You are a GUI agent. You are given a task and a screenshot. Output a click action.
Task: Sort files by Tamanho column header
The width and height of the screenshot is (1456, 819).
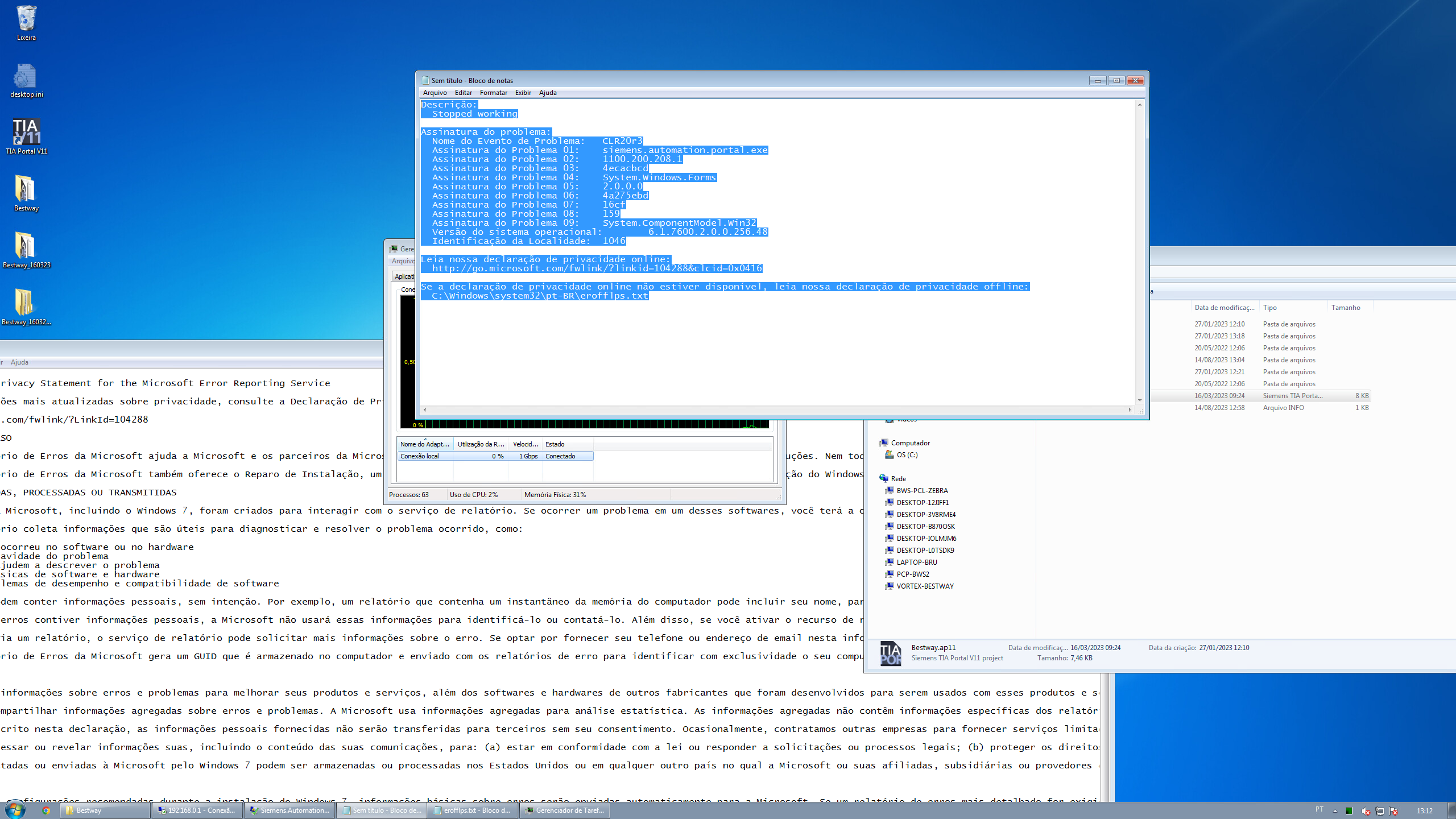point(1346,308)
